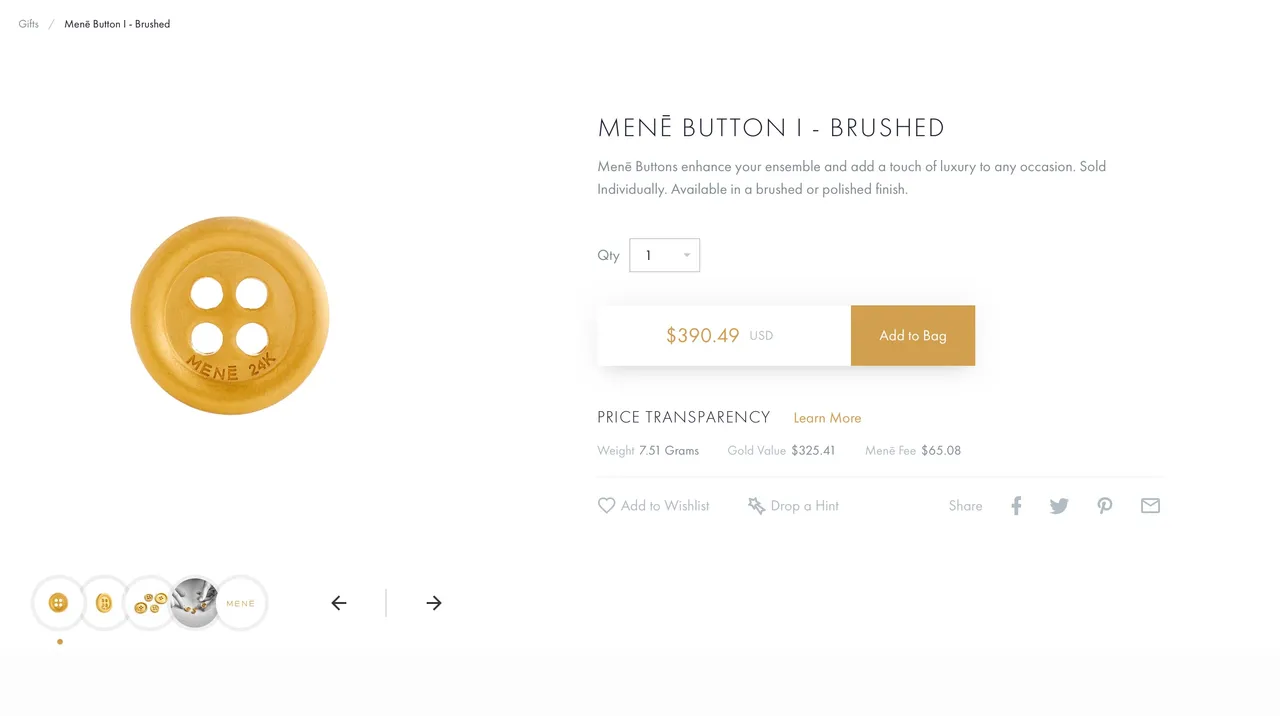Click Menē Button I - Brushed breadcrumb
This screenshot has height=716, width=1280.
[x=117, y=24]
